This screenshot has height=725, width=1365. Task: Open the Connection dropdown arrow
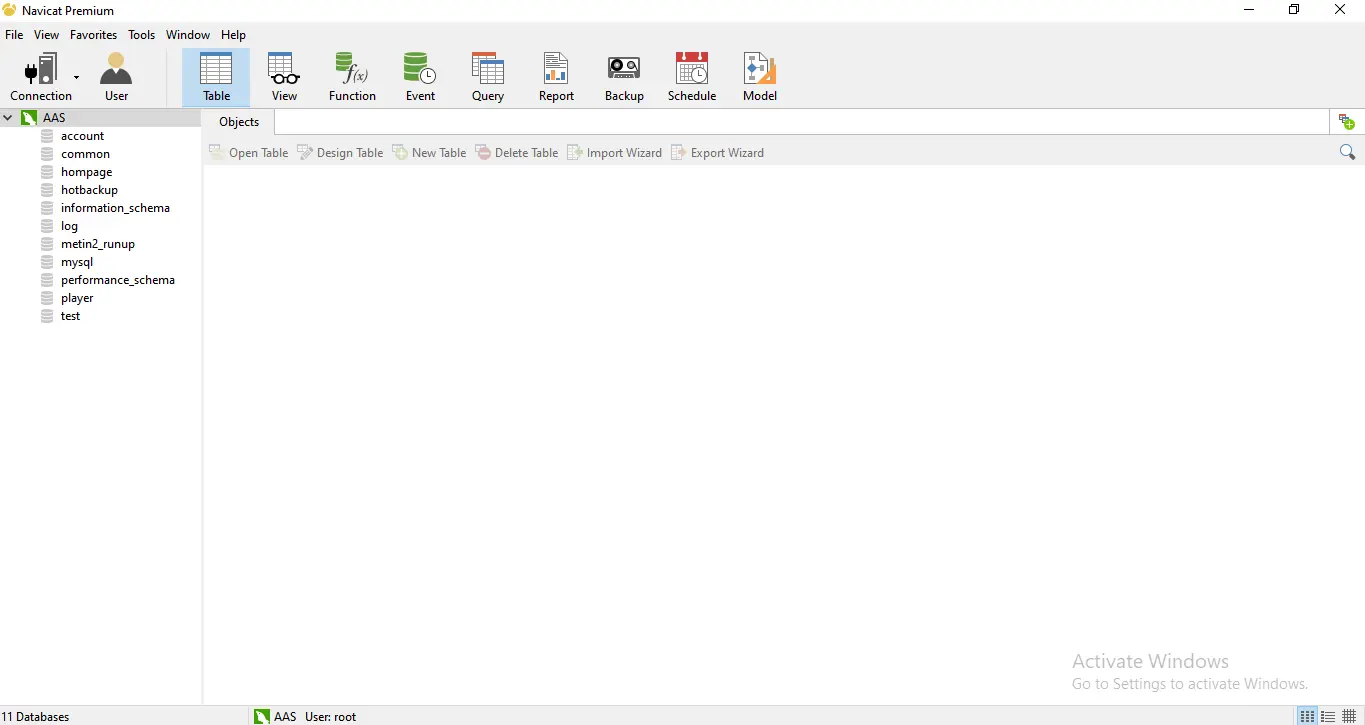click(76, 77)
